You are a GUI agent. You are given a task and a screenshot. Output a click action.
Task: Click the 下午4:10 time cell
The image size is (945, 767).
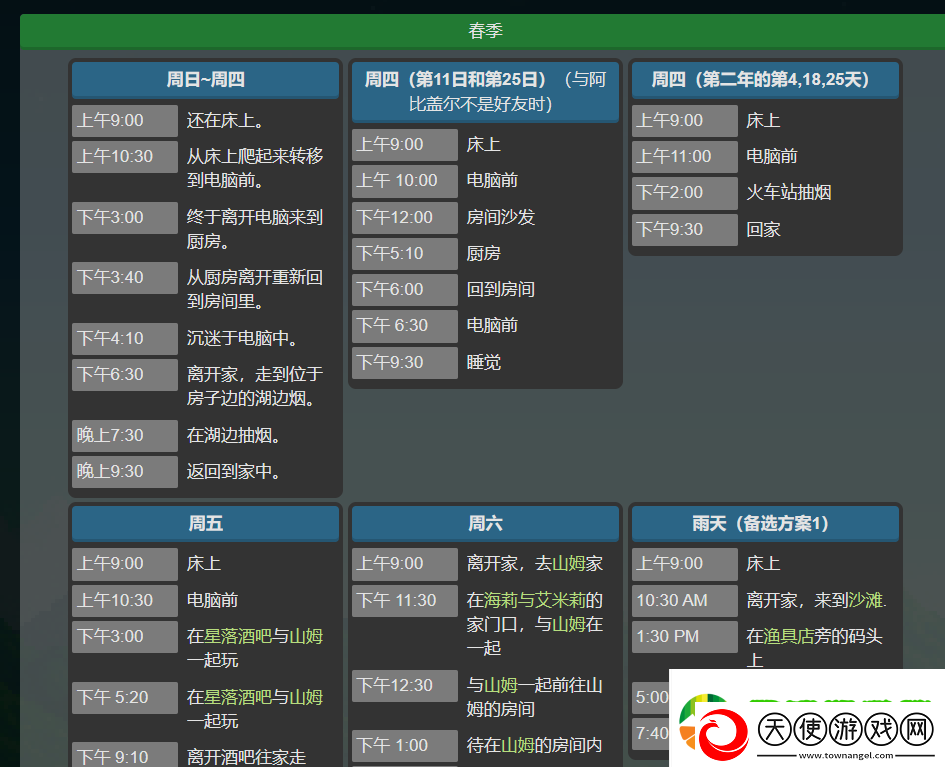[x=125, y=339]
